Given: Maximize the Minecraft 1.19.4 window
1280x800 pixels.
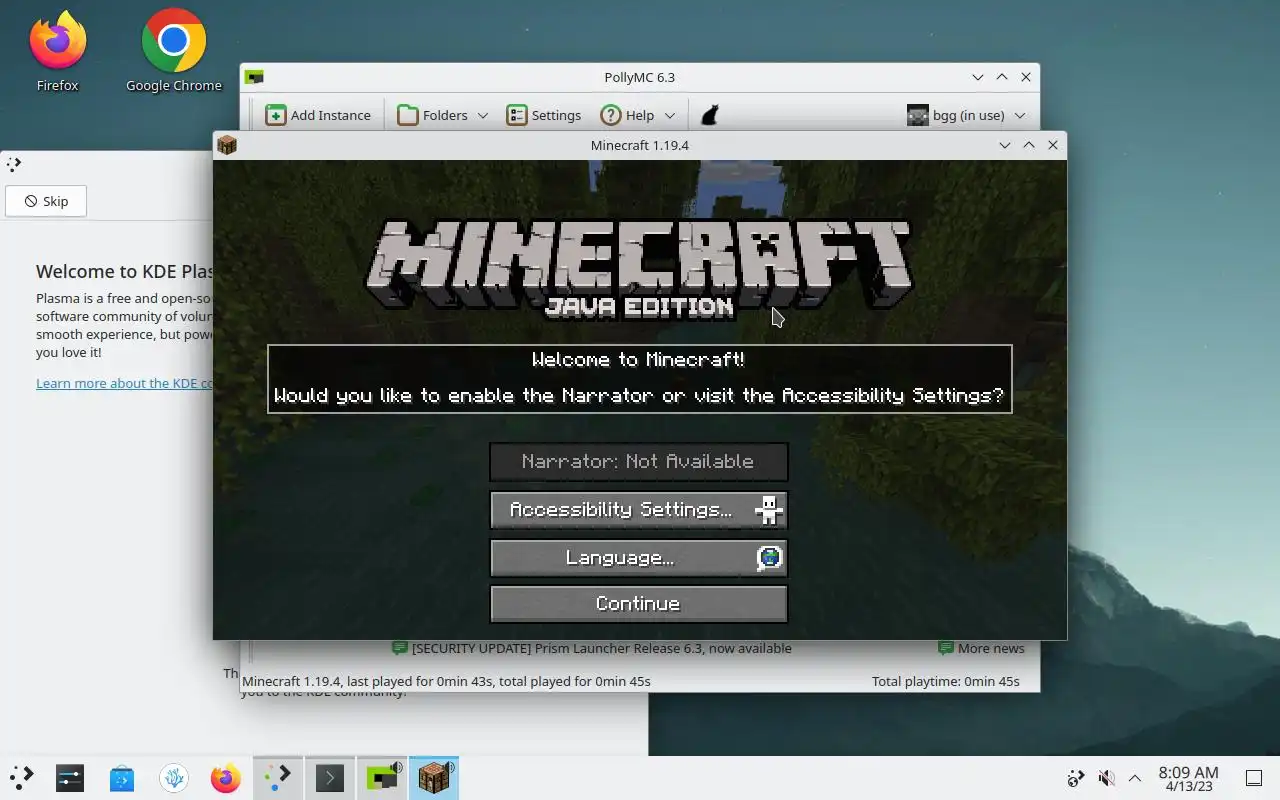Looking at the screenshot, I should click(x=1029, y=145).
